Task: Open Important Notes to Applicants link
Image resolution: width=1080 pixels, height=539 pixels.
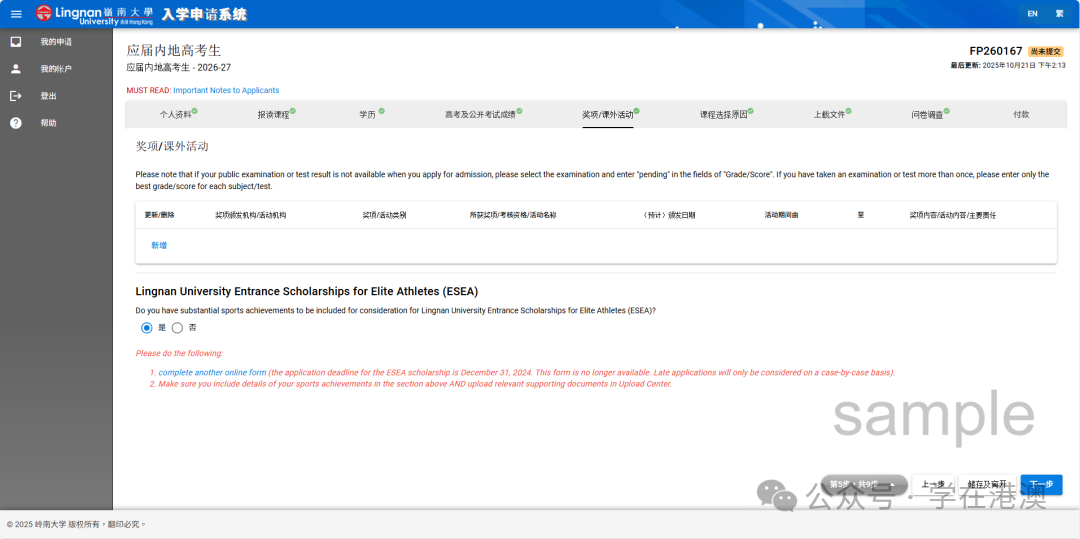Action: (226, 91)
